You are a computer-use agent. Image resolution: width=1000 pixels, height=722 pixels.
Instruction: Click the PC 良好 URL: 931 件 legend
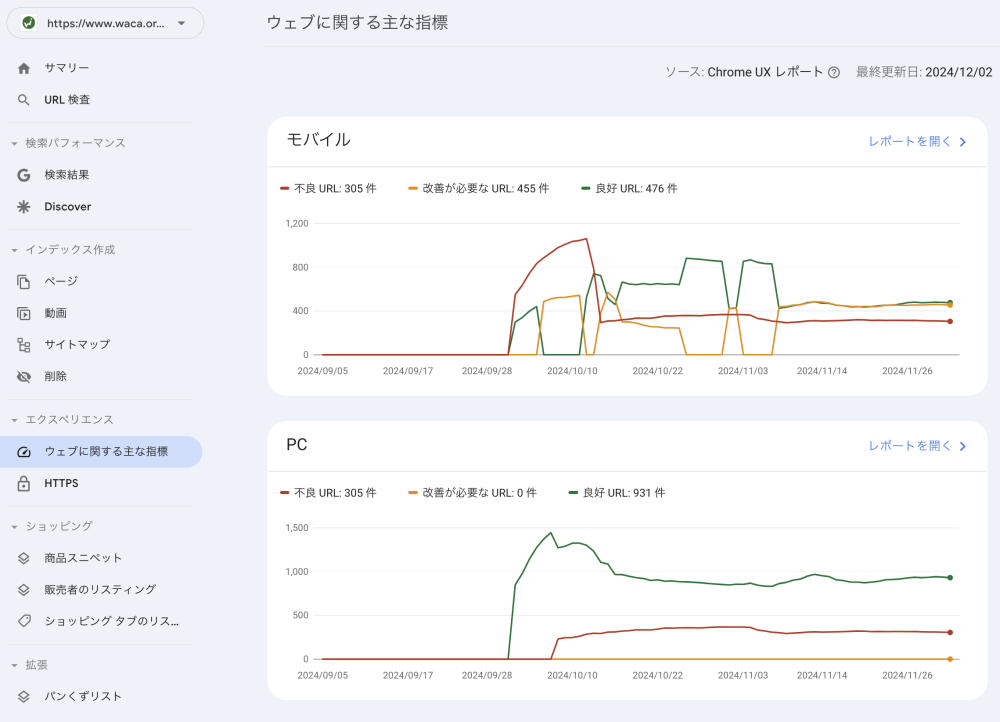coord(617,493)
